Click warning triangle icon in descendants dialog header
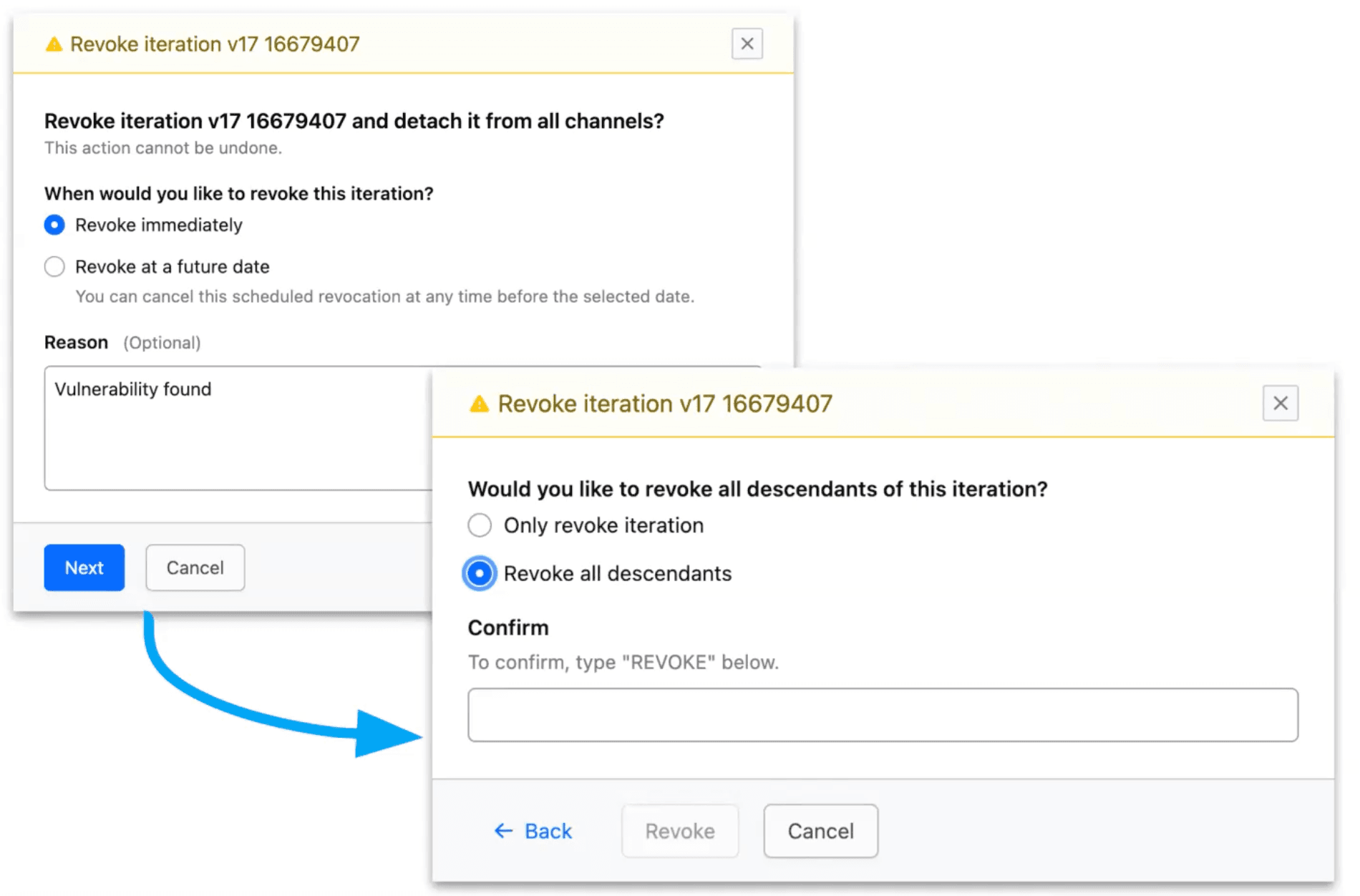The height and width of the screenshot is (896, 1360). click(x=479, y=404)
